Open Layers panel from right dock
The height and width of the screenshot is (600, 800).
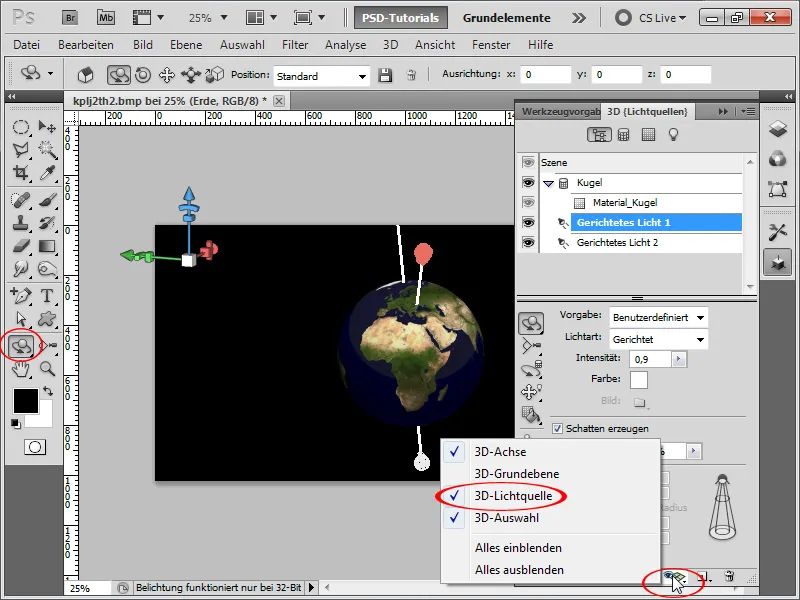click(x=778, y=129)
